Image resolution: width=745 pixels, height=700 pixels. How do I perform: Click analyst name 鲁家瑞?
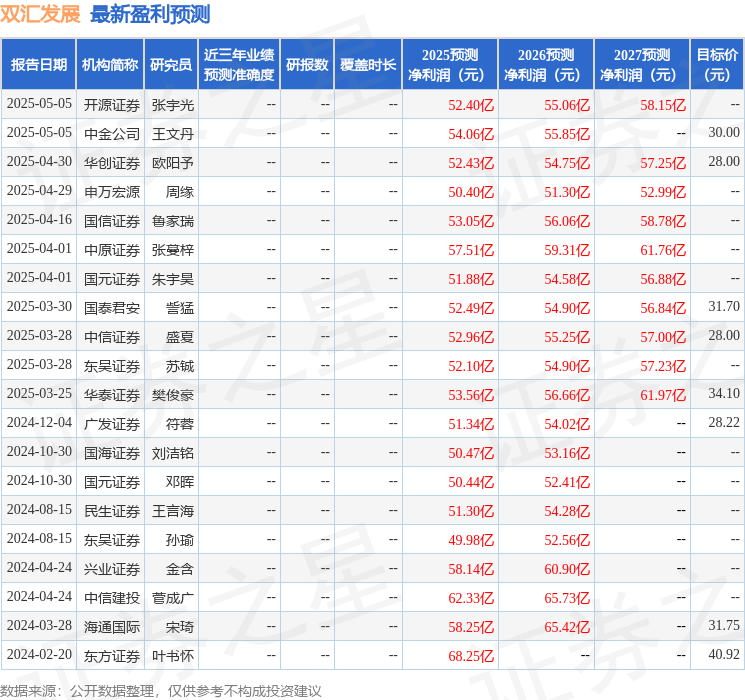click(172, 221)
